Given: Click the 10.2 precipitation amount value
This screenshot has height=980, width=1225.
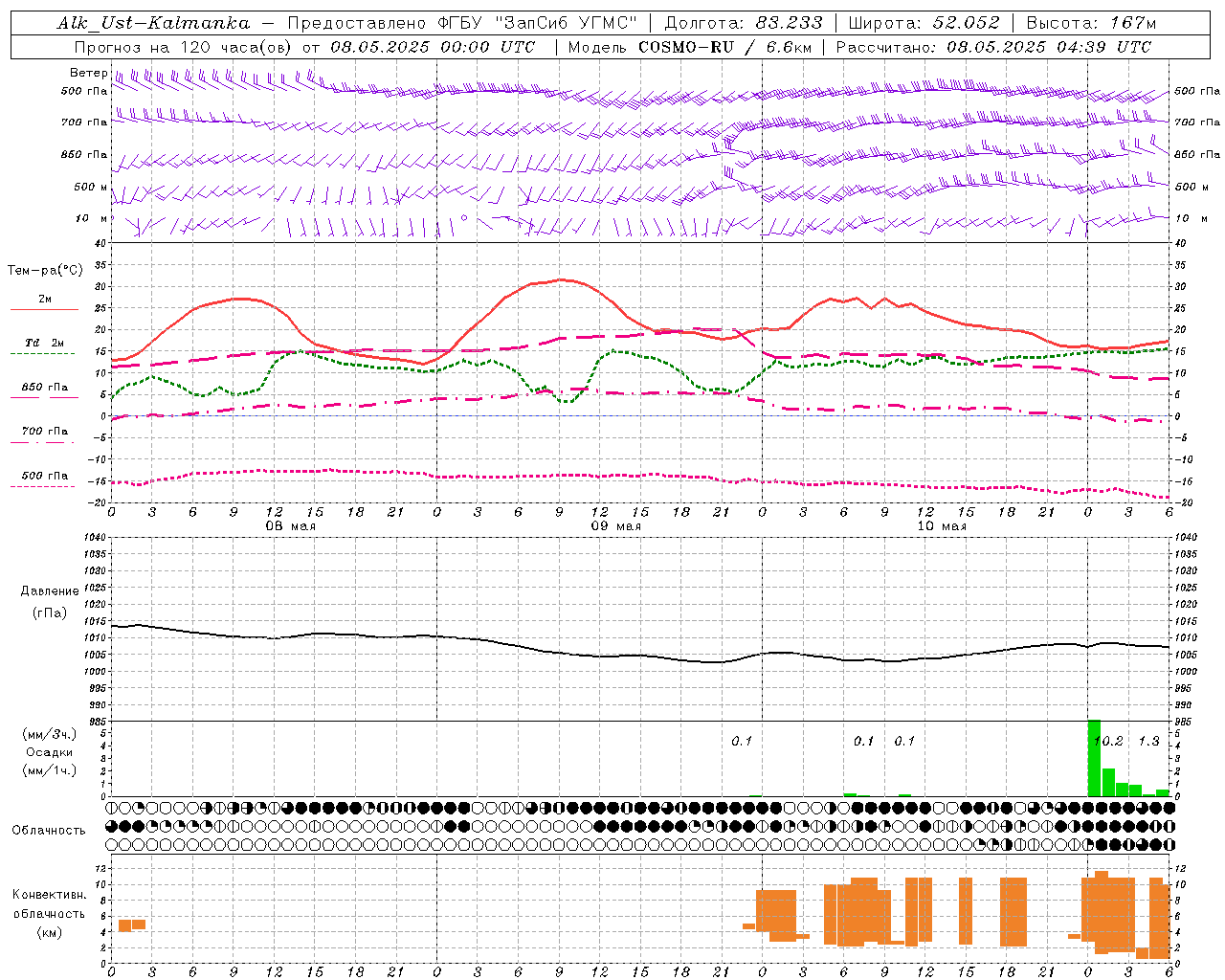Looking at the screenshot, I should (1107, 741).
